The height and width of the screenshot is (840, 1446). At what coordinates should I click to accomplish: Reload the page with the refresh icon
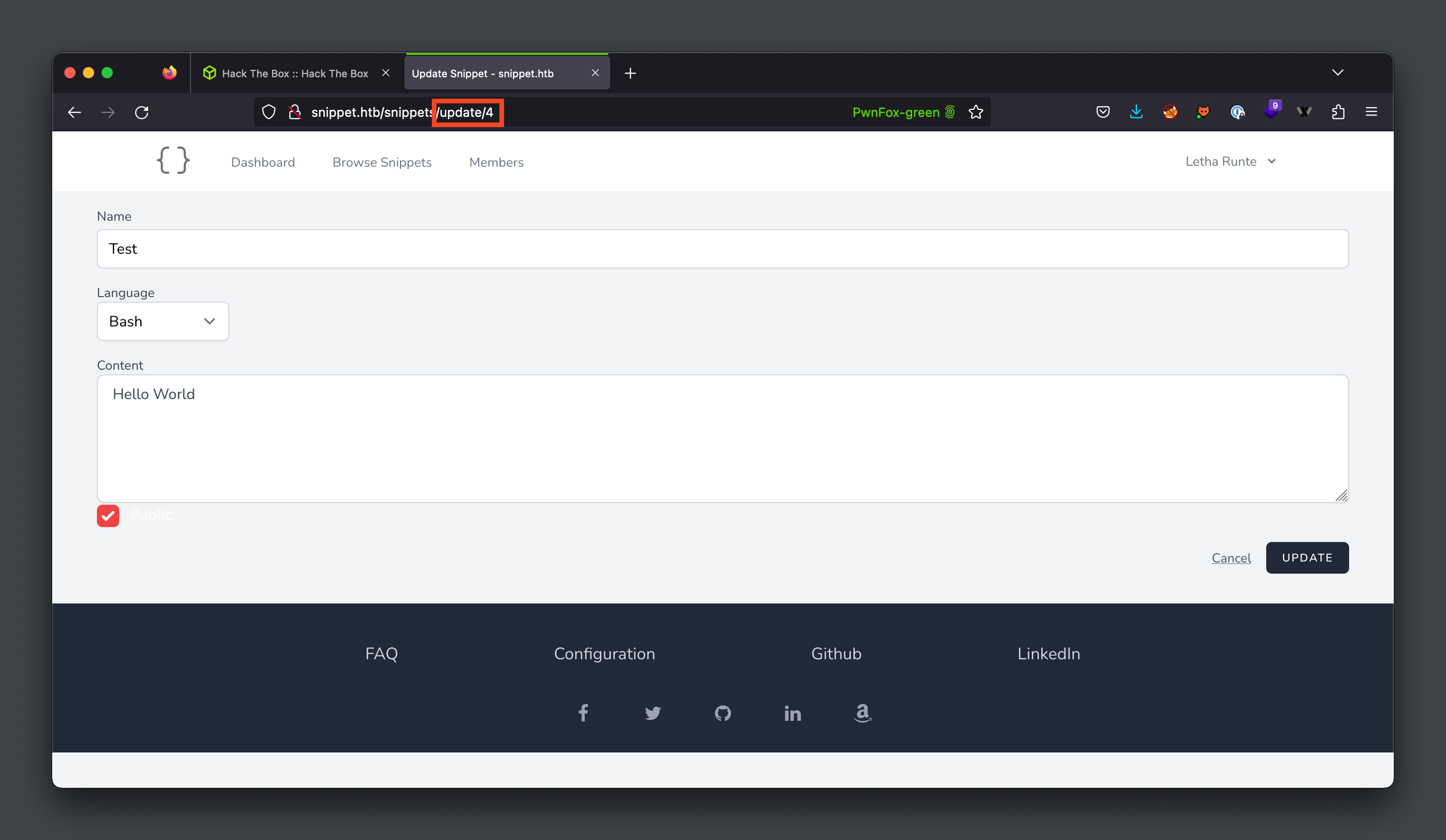142,112
